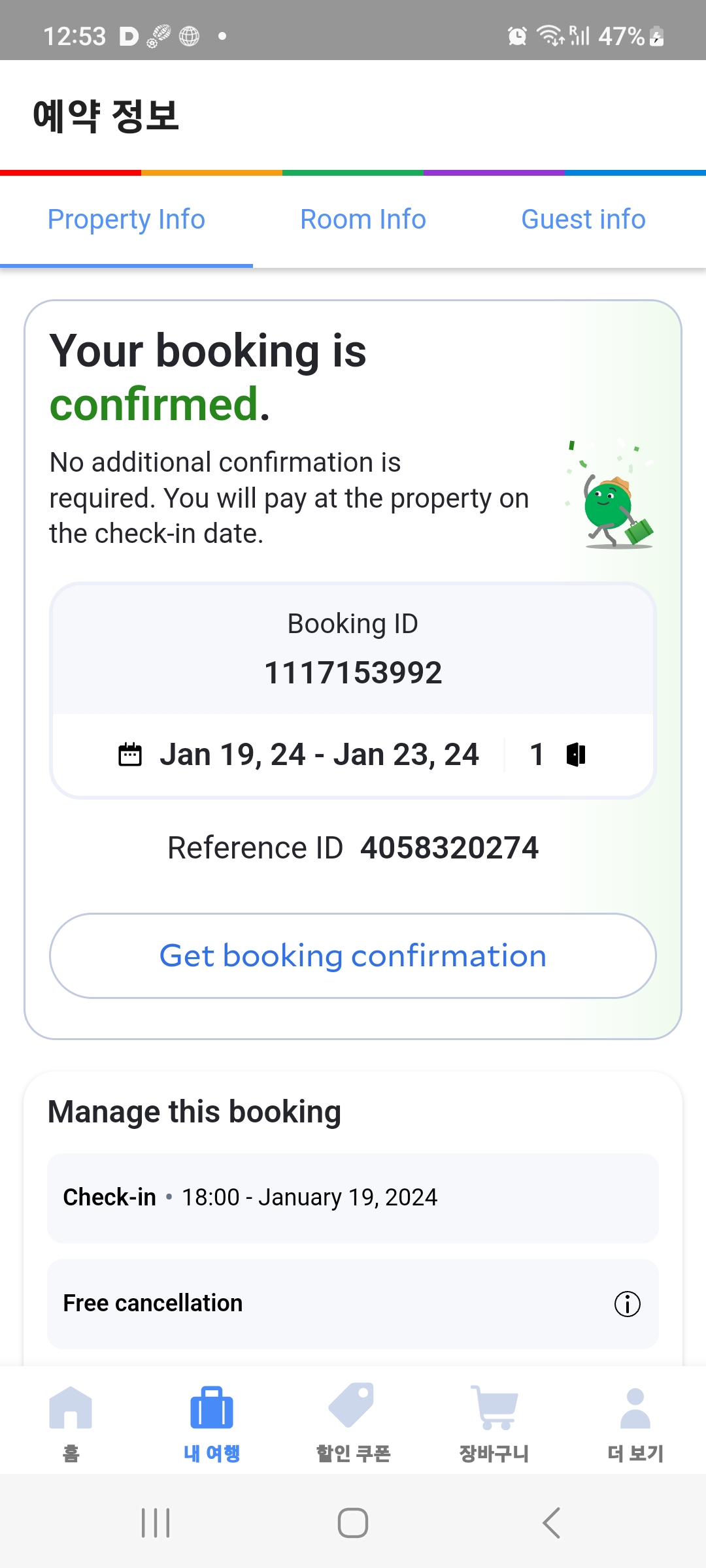Tap the Android recent apps button
The width and height of the screenshot is (706, 1568).
pos(156,1523)
